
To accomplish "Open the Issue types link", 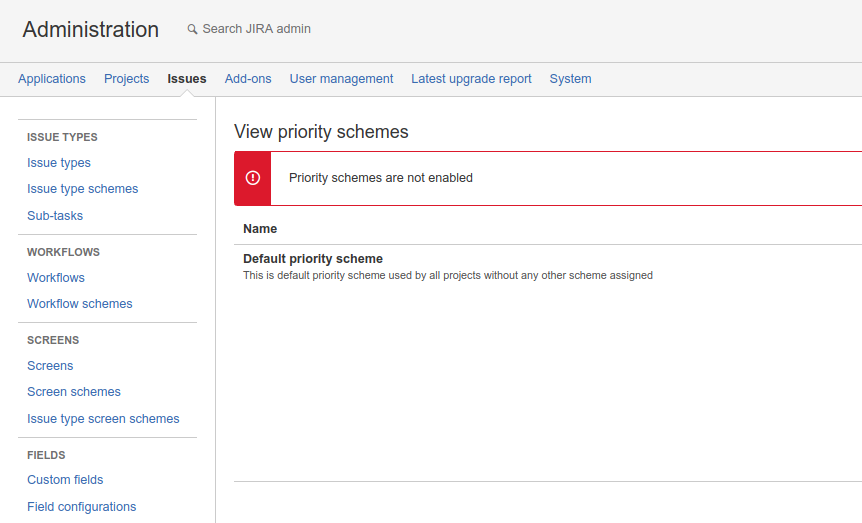I will [x=59, y=163].
